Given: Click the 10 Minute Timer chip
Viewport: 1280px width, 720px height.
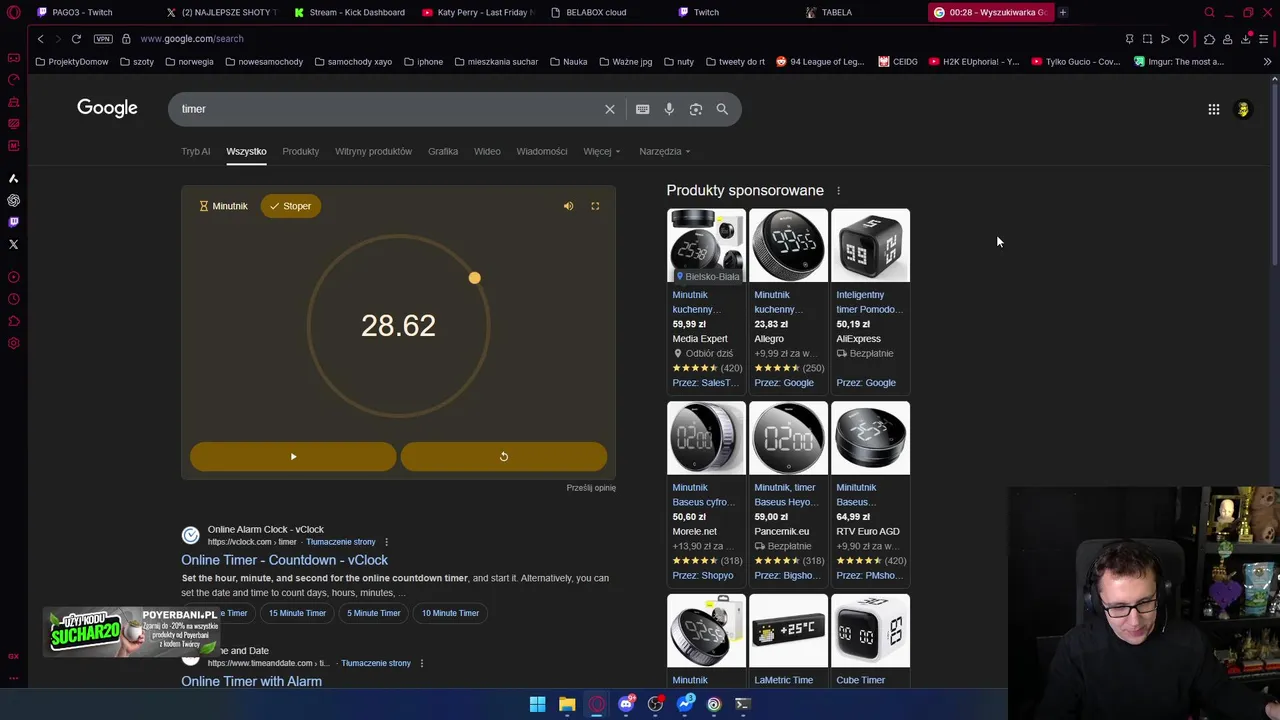Looking at the screenshot, I should point(450,613).
